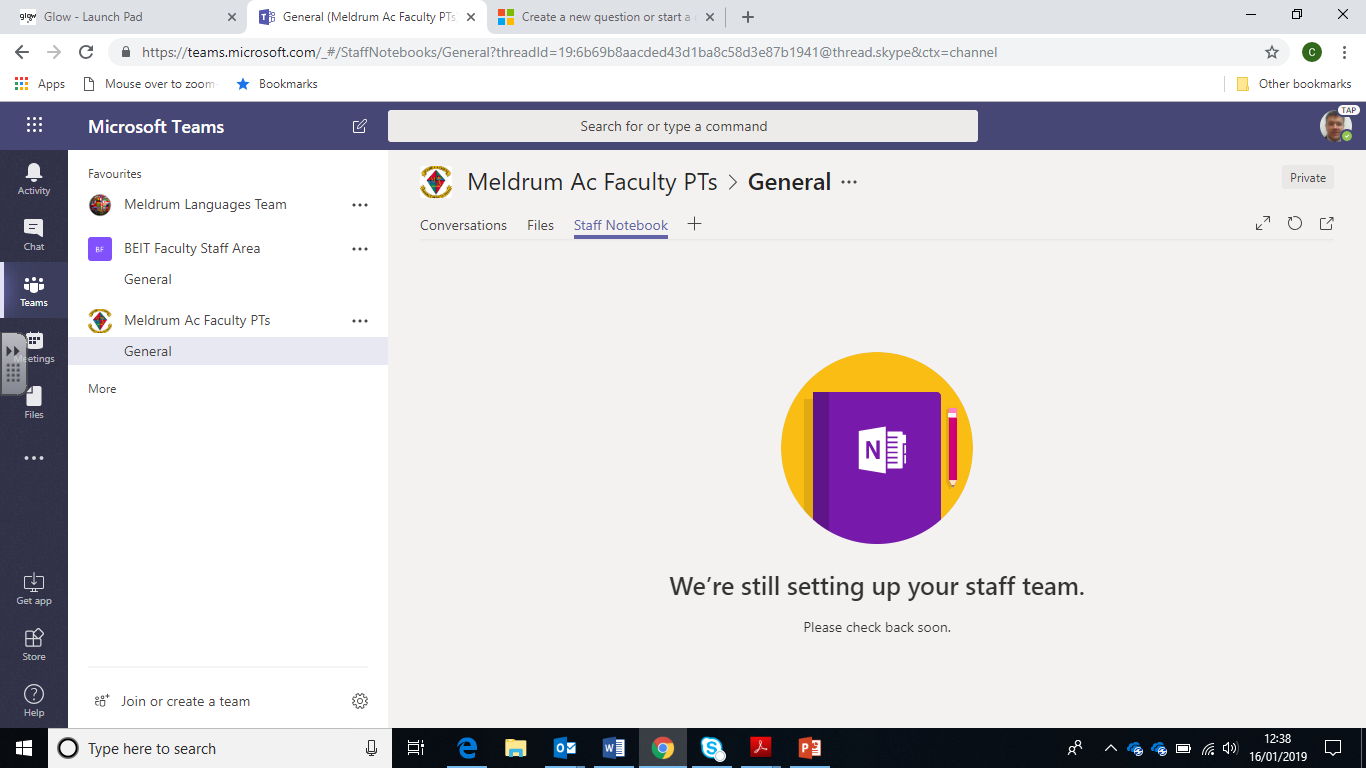Screen dimensions: 1366x768
Task: Show more apps ellipsis in left rail
Action: (34, 458)
